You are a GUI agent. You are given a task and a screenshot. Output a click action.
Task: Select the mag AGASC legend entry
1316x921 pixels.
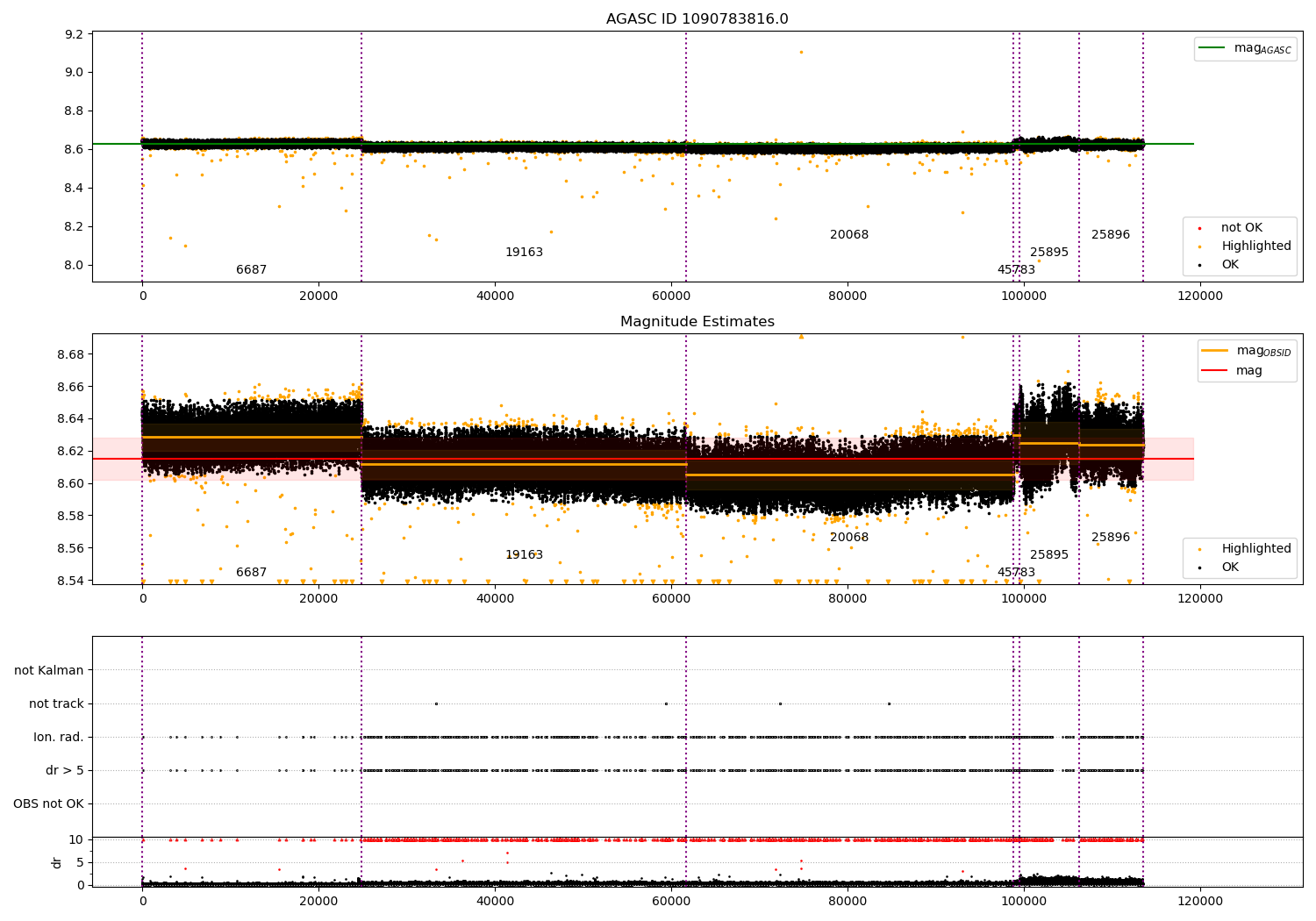[x=1245, y=48]
